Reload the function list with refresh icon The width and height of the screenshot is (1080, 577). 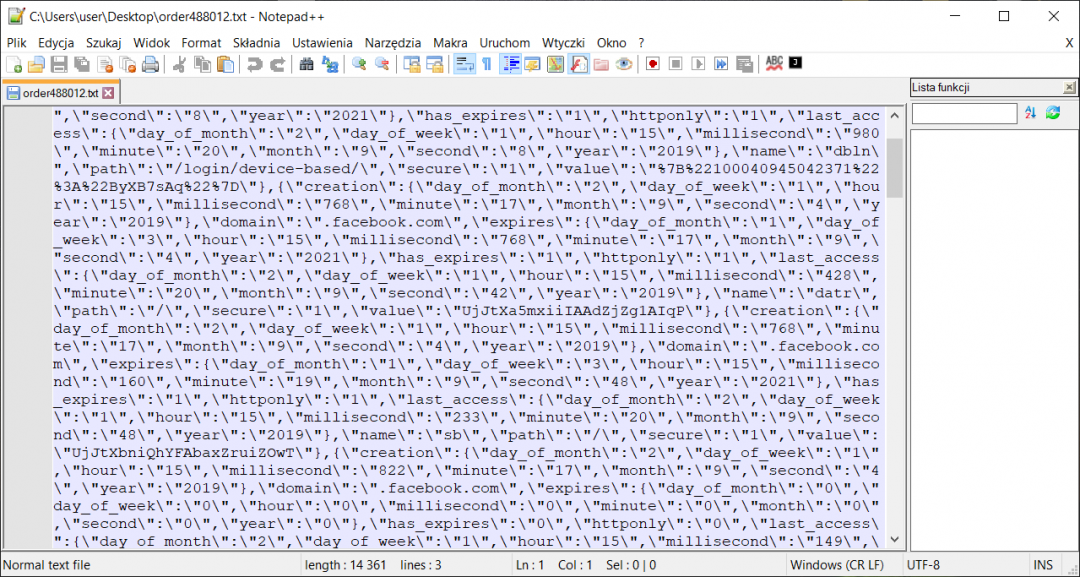1053,114
